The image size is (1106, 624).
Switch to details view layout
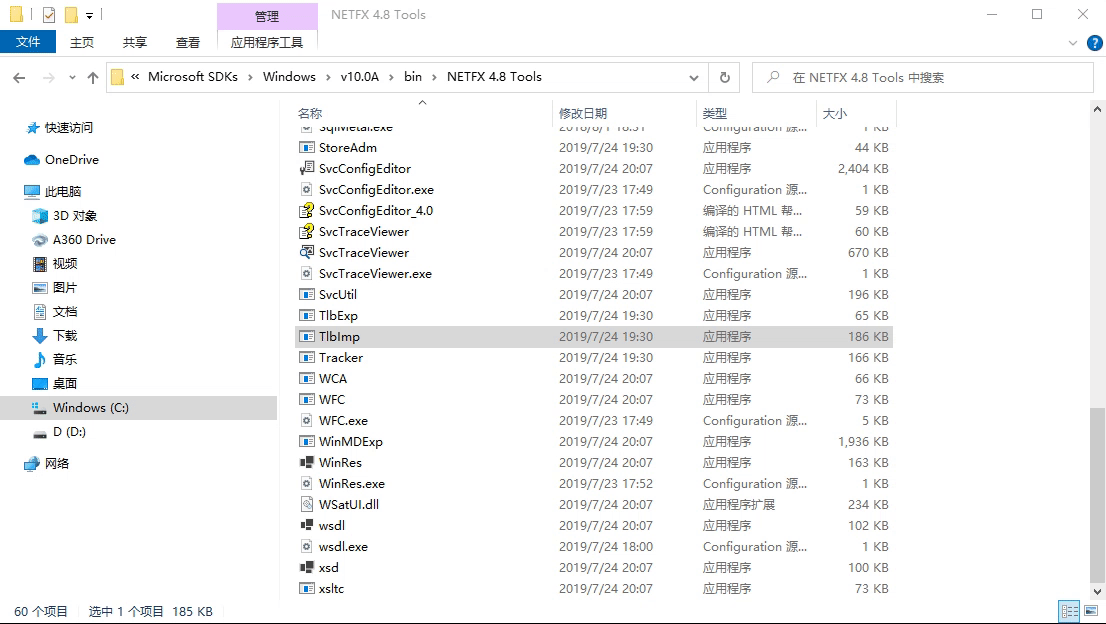click(x=1070, y=611)
